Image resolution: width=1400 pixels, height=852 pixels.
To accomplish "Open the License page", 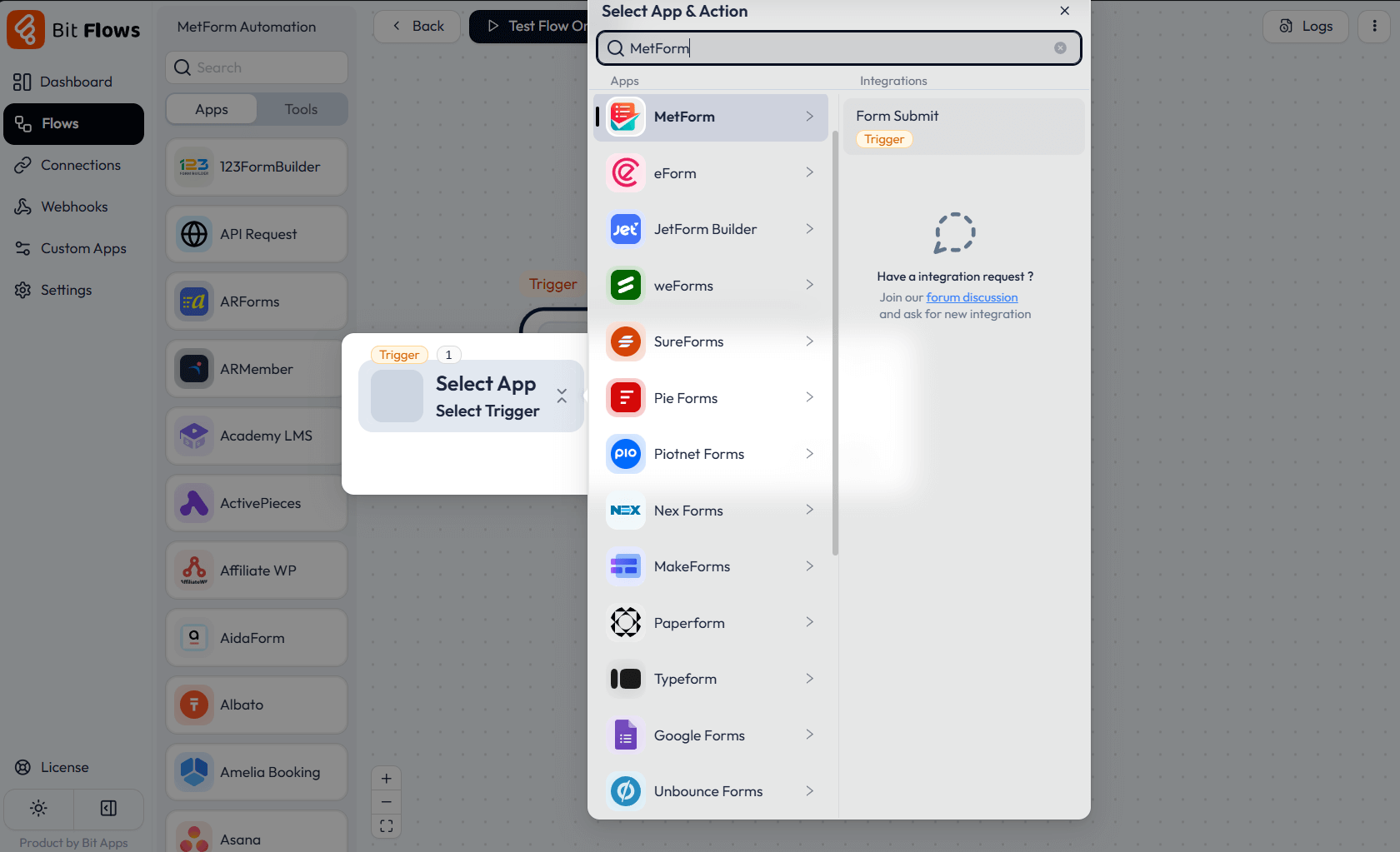I will (73, 767).
